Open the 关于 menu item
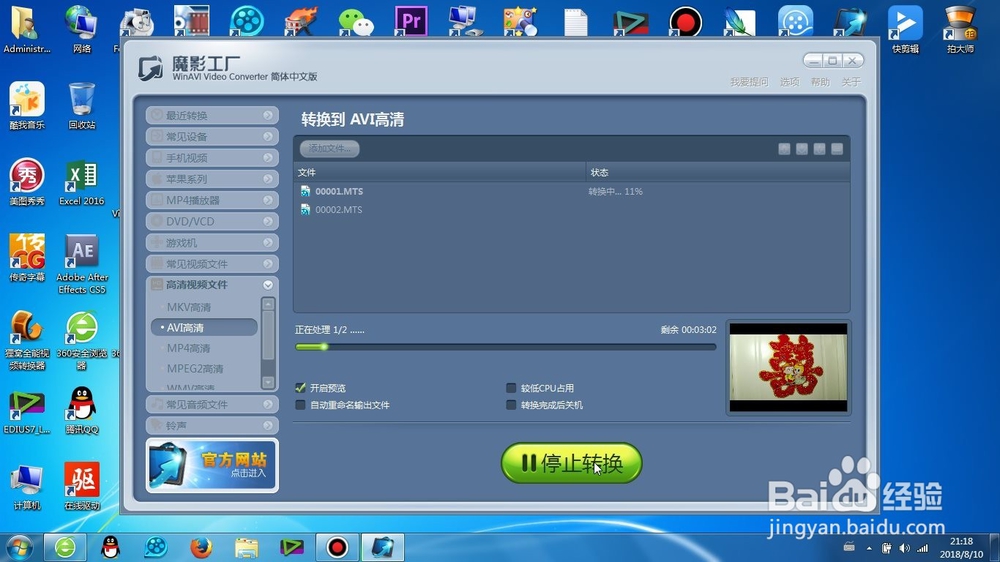1000x562 pixels. [x=851, y=82]
